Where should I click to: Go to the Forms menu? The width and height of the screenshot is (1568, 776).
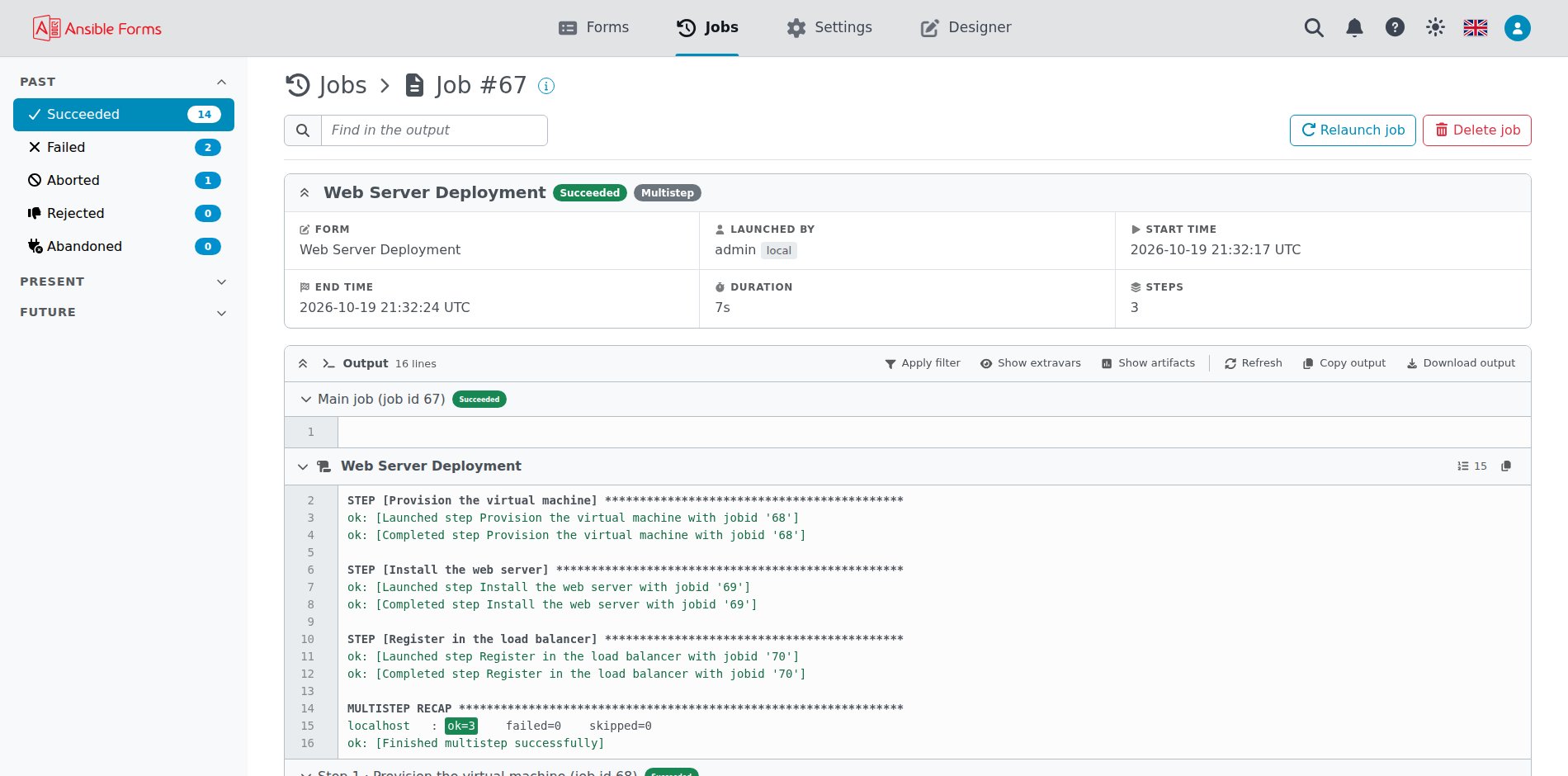(x=593, y=27)
